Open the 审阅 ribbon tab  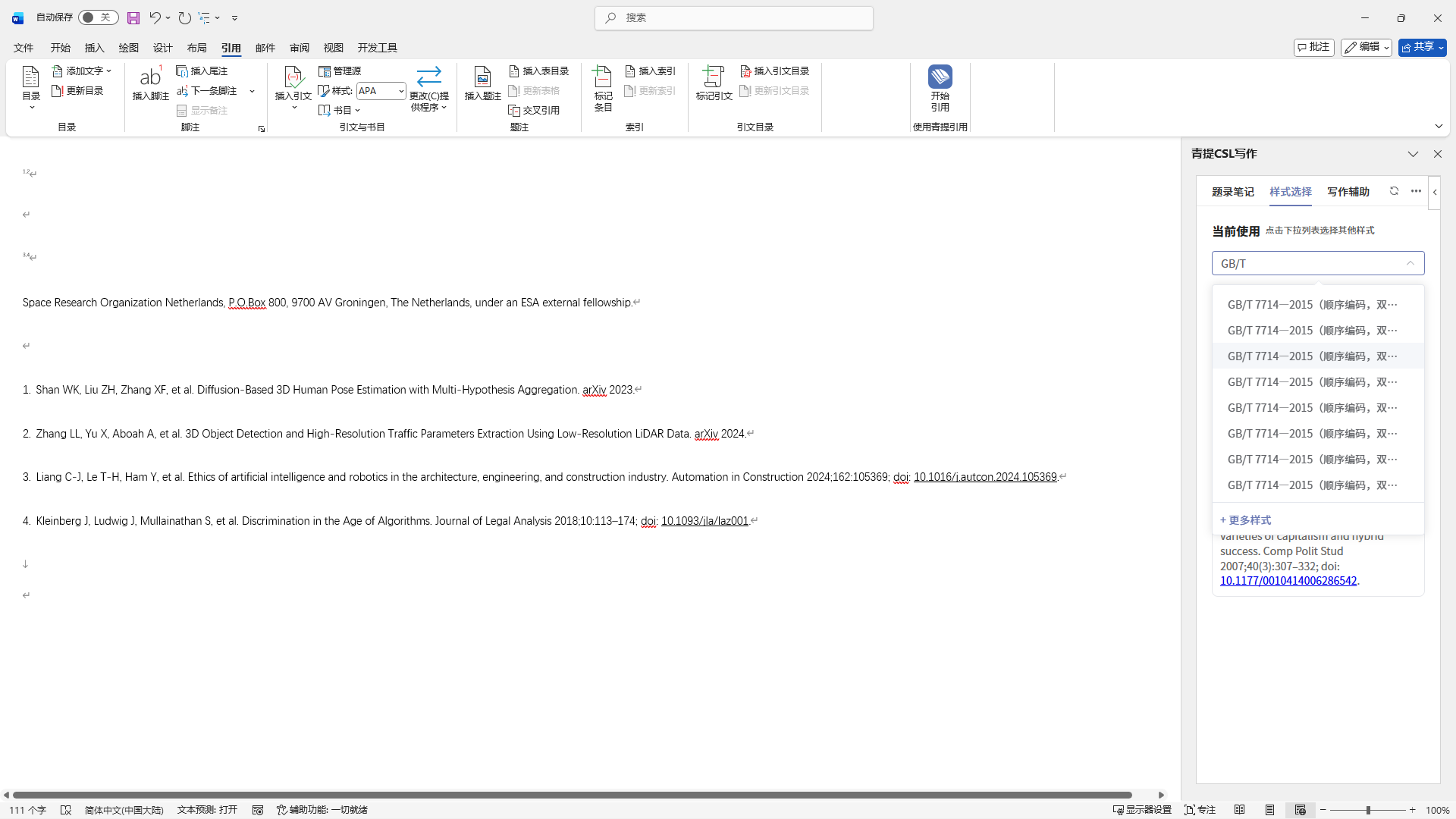[x=299, y=48]
